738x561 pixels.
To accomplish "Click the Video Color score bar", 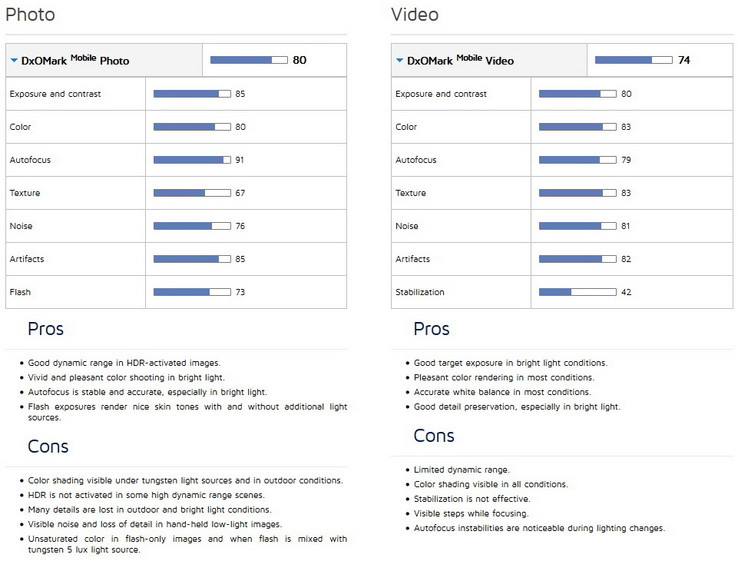I will point(577,127).
